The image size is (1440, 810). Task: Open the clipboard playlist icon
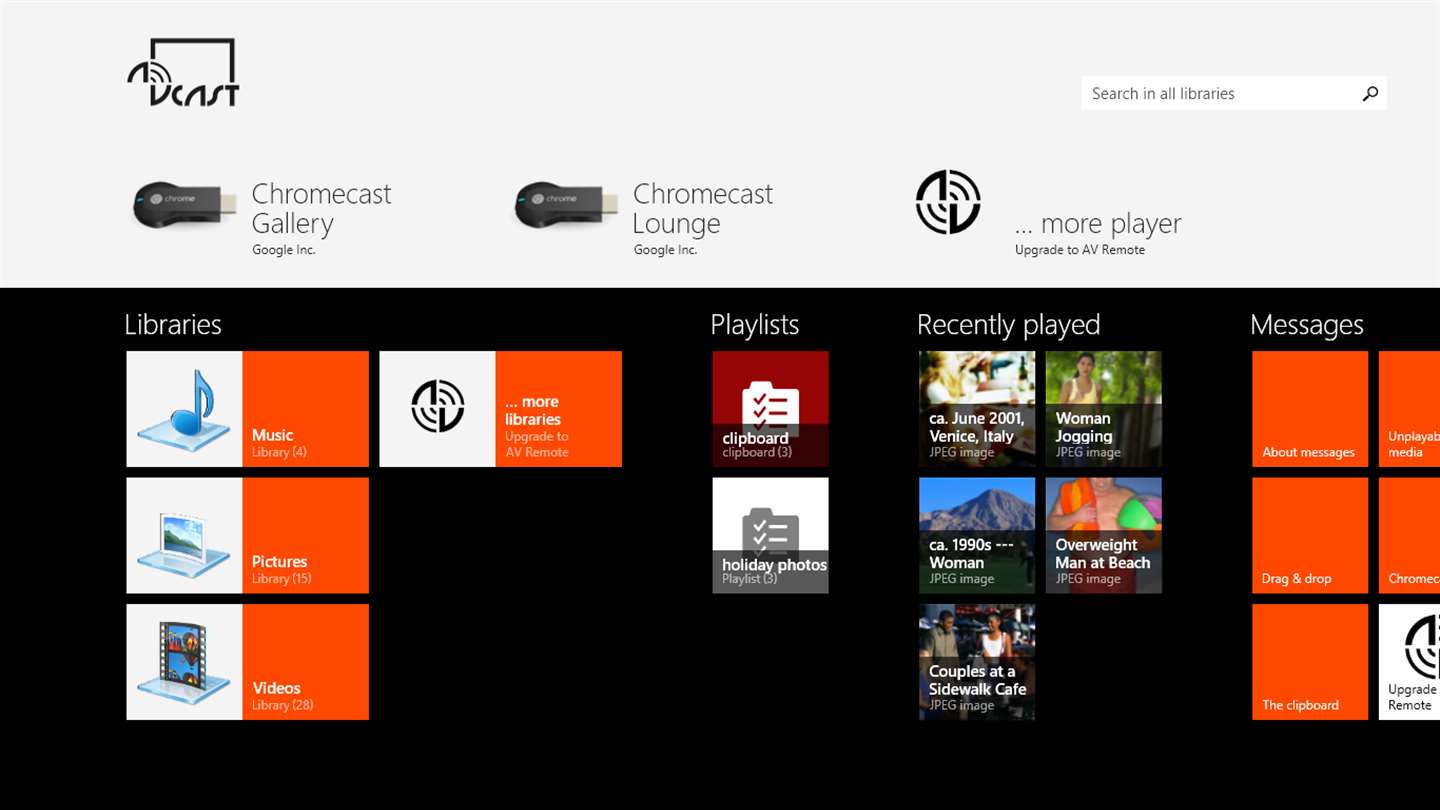click(x=770, y=408)
